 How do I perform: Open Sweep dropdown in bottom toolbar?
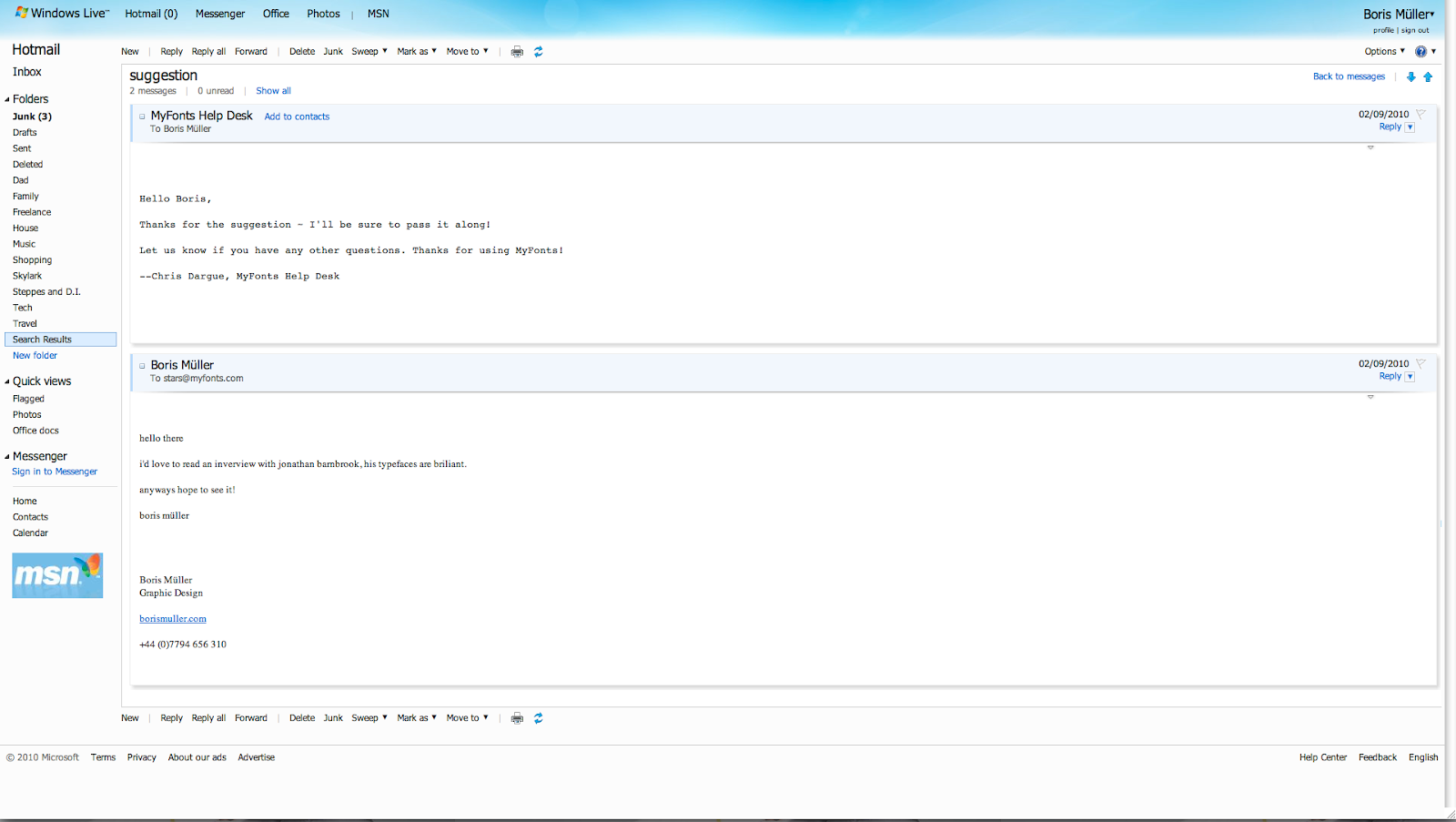[369, 718]
